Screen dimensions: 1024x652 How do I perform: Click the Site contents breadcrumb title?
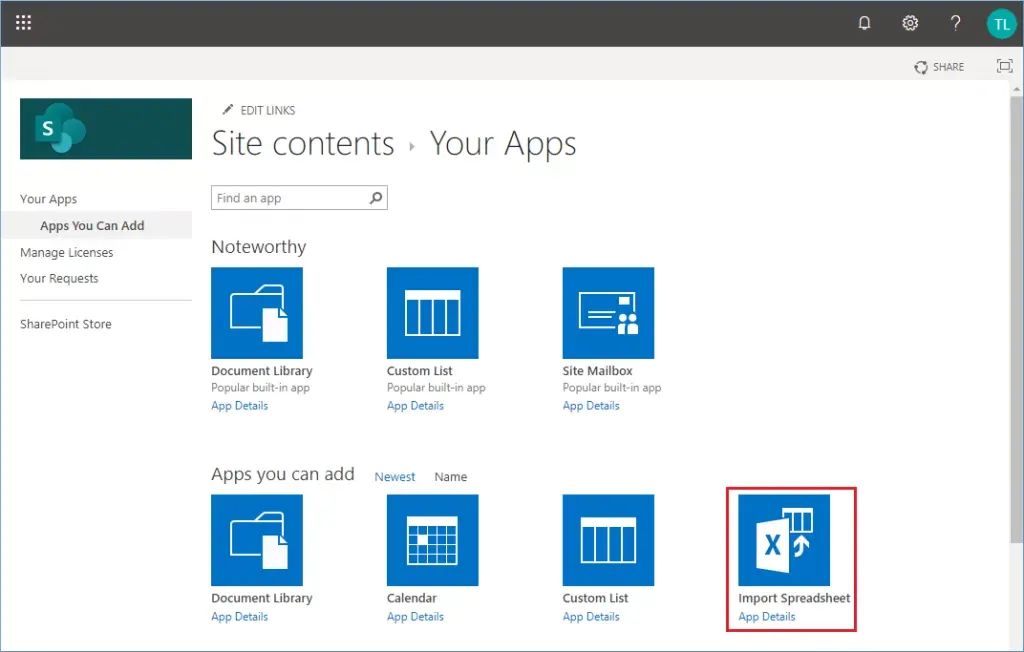point(303,143)
